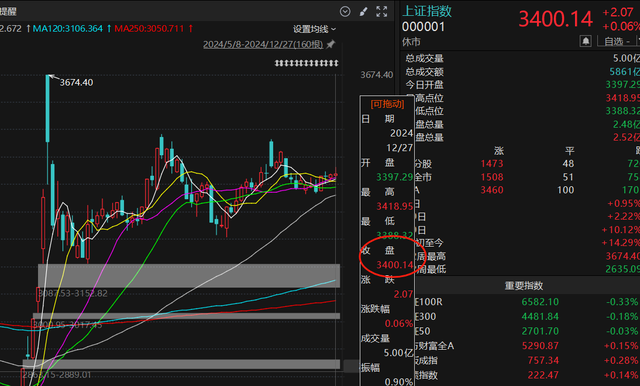Select the index row with value 2701.70

click(527, 331)
